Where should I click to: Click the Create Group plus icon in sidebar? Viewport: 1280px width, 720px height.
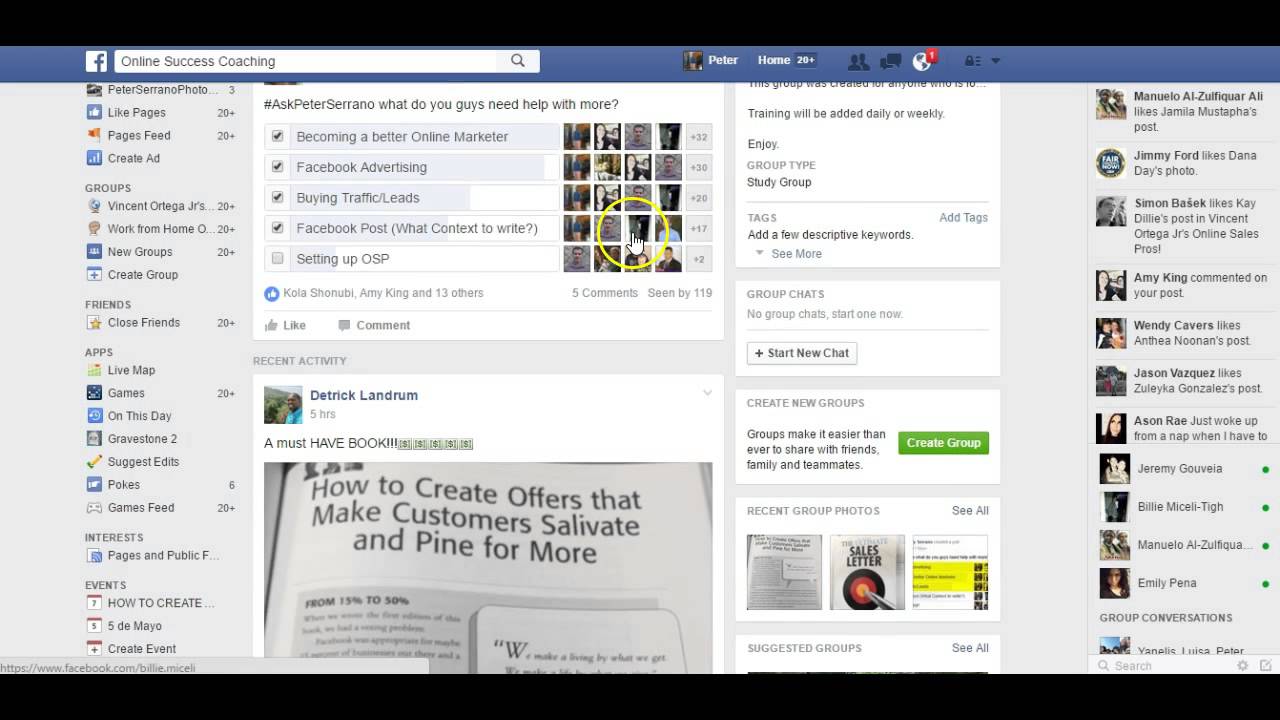tap(94, 275)
